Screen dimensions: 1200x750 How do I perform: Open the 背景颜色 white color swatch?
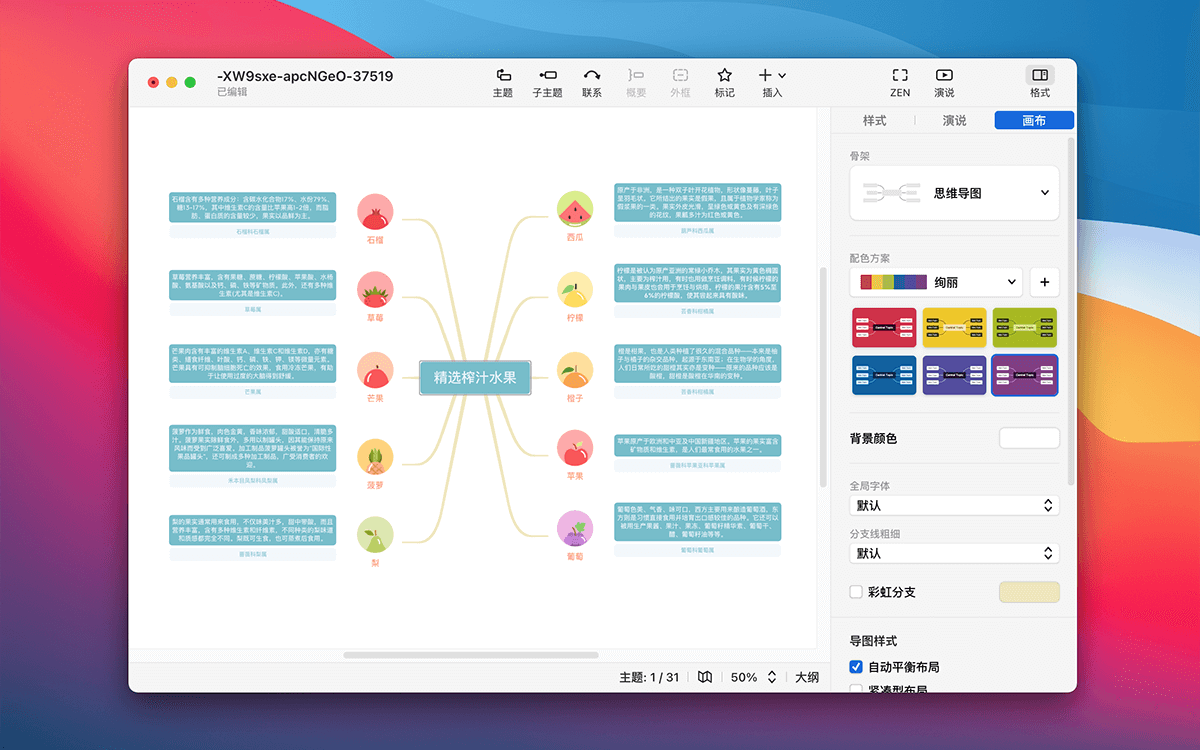1029,438
